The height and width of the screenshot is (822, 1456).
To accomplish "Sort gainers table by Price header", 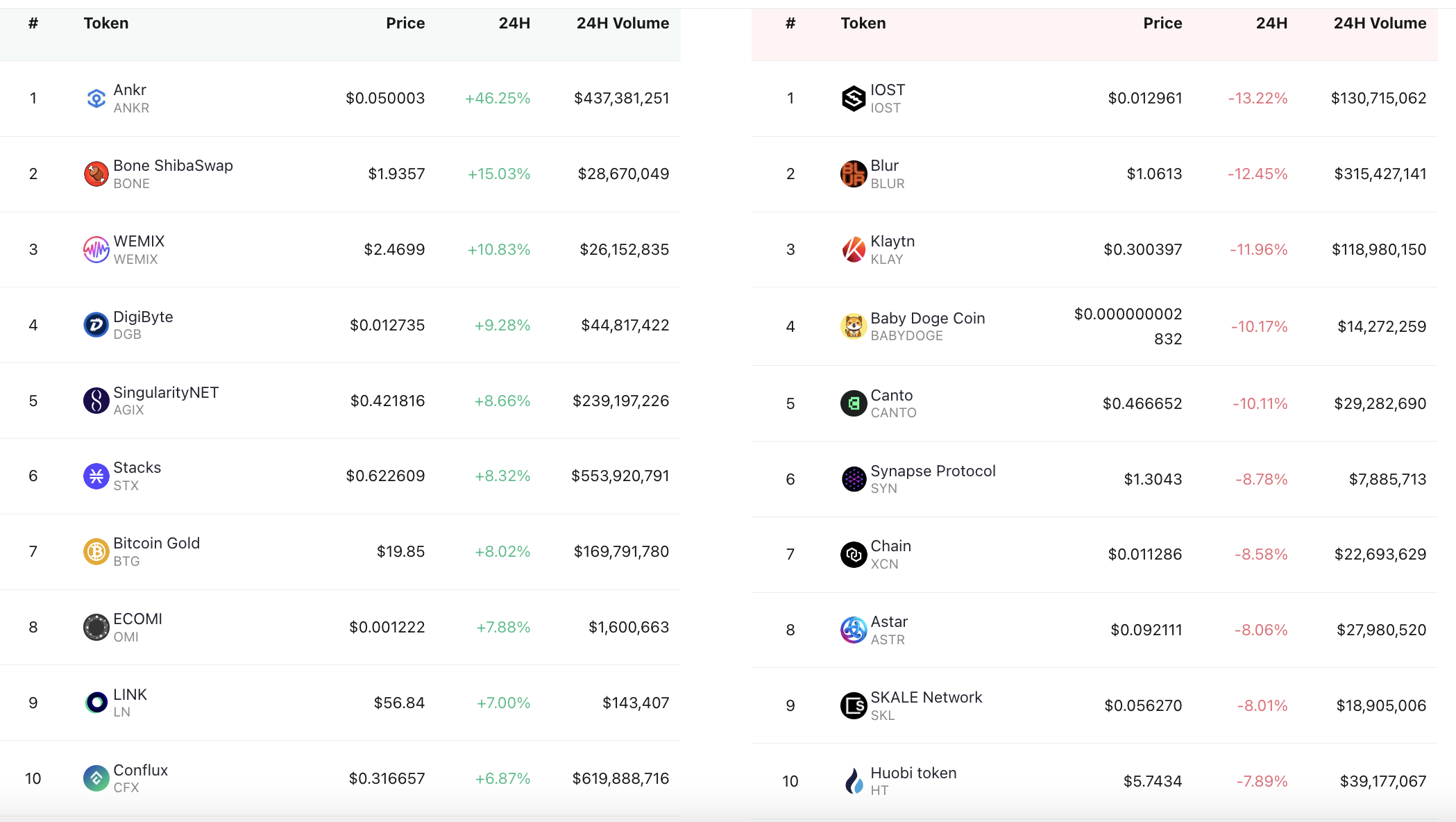I will (x=405, y=24).
